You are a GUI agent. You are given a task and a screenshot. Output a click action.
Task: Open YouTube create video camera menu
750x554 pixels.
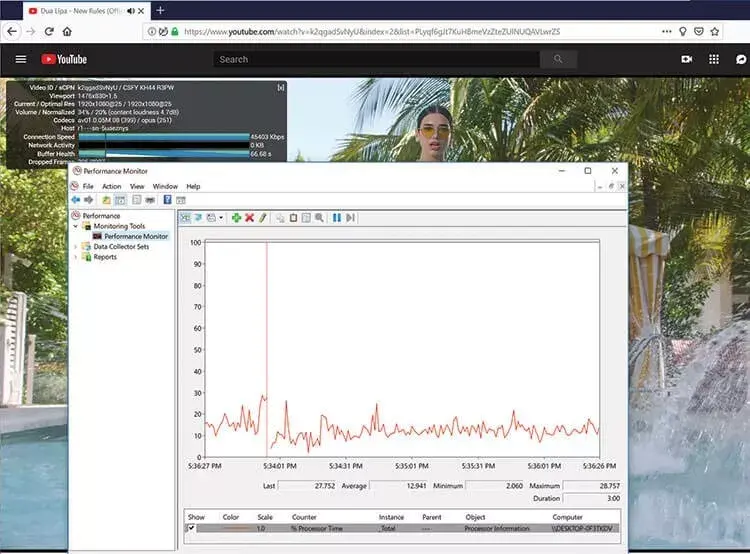point(686,59)
